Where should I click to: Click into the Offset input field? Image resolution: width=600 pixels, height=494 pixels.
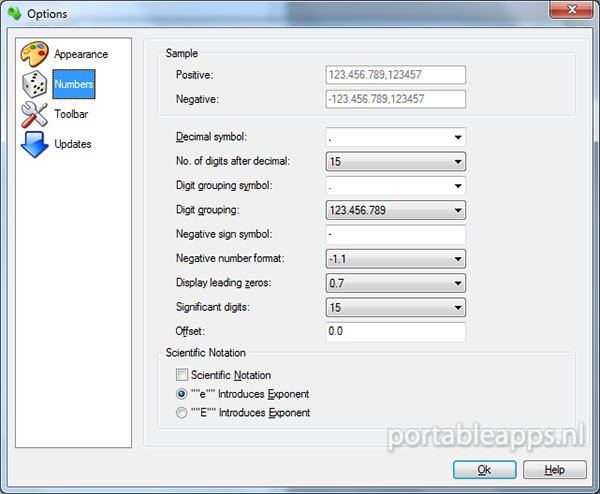[395, 332]
